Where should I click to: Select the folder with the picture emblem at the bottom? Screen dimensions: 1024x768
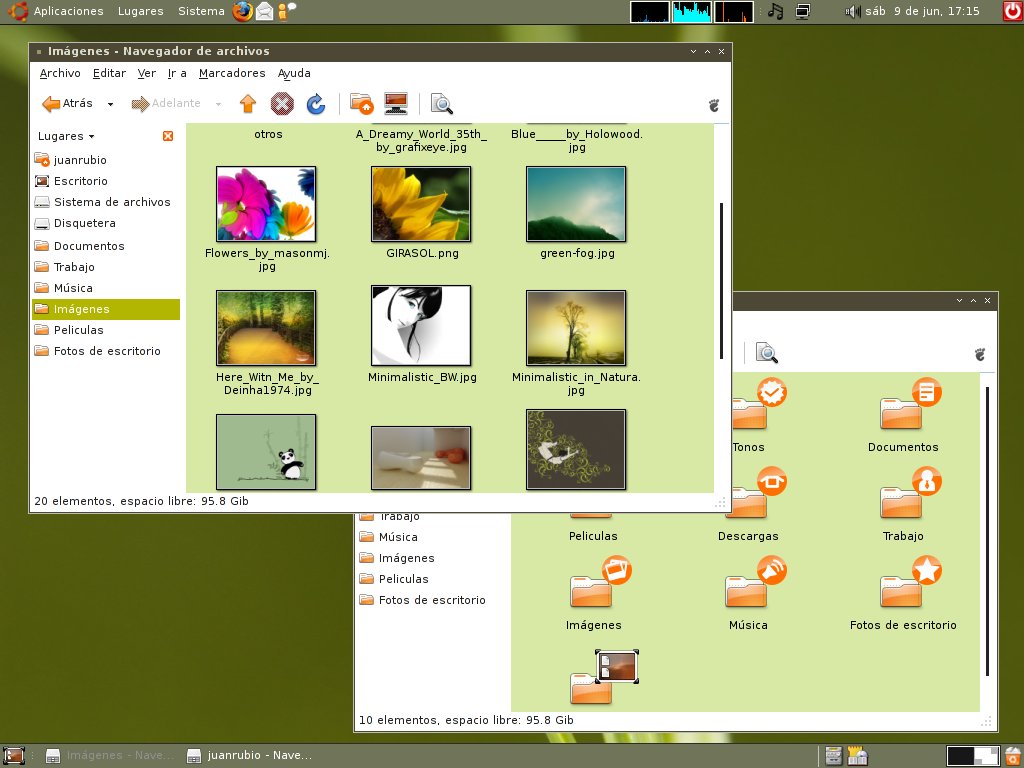click(x=604, y=677)
